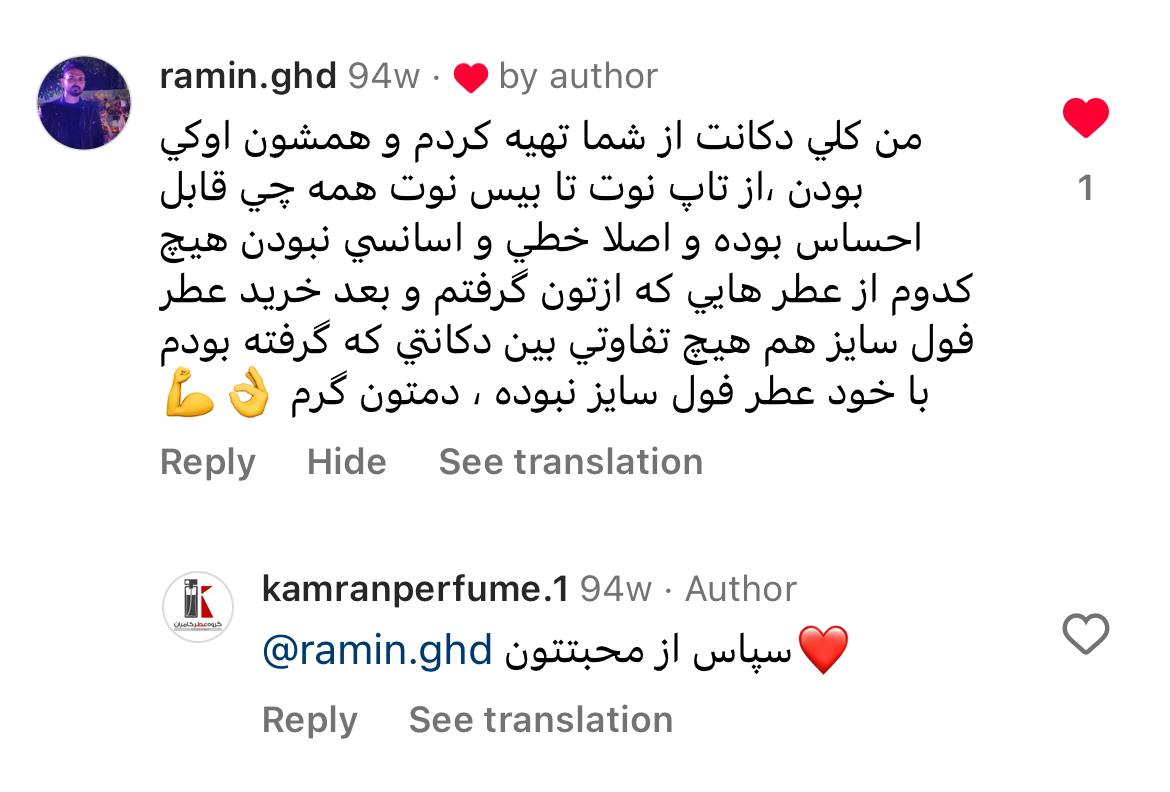This screenshot has height=792, width=1170.
Task: Hide ramin.ghd's comment
Action: [346, 462]
